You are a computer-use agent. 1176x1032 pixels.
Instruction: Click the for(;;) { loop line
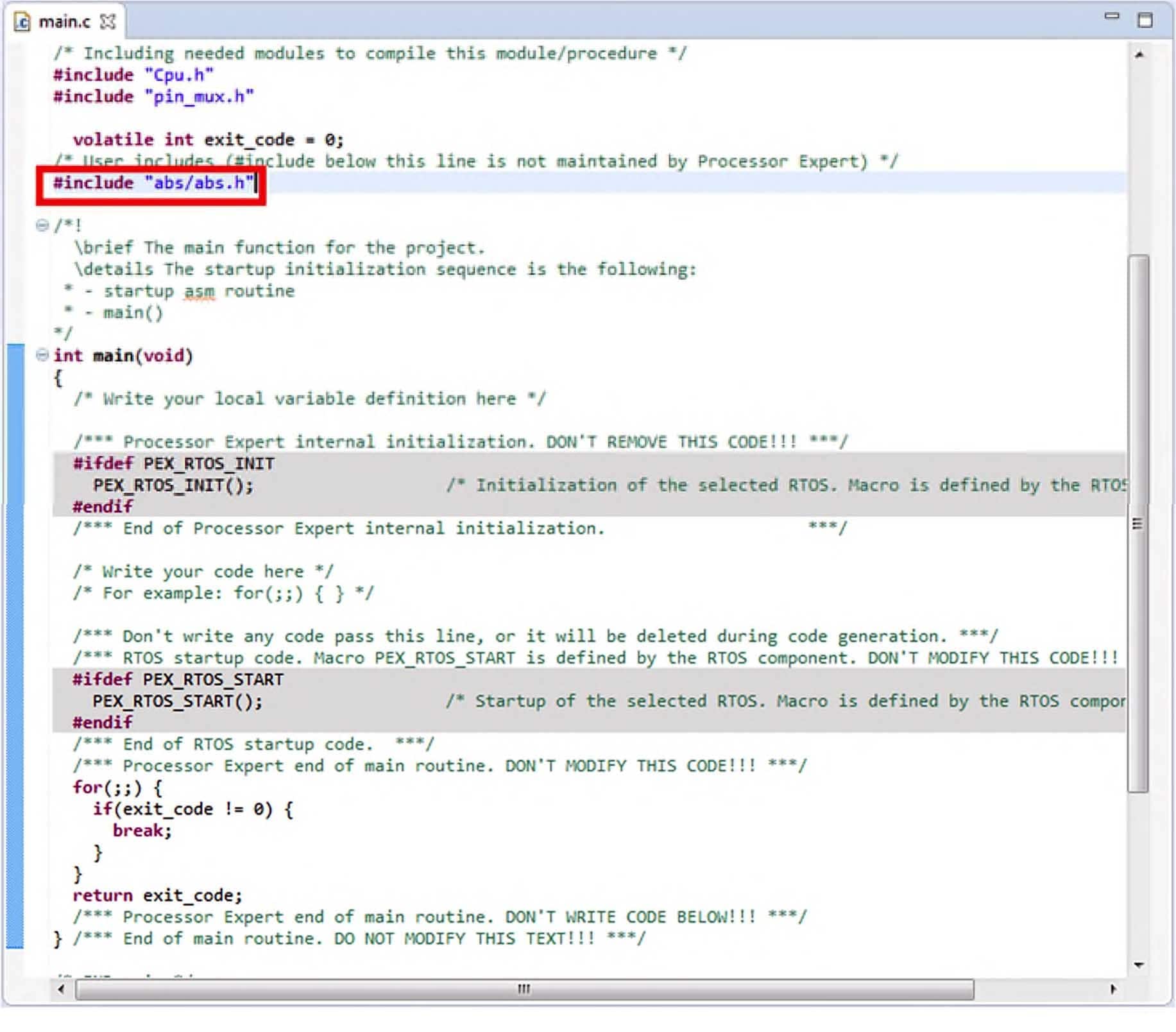coord(118,787)
